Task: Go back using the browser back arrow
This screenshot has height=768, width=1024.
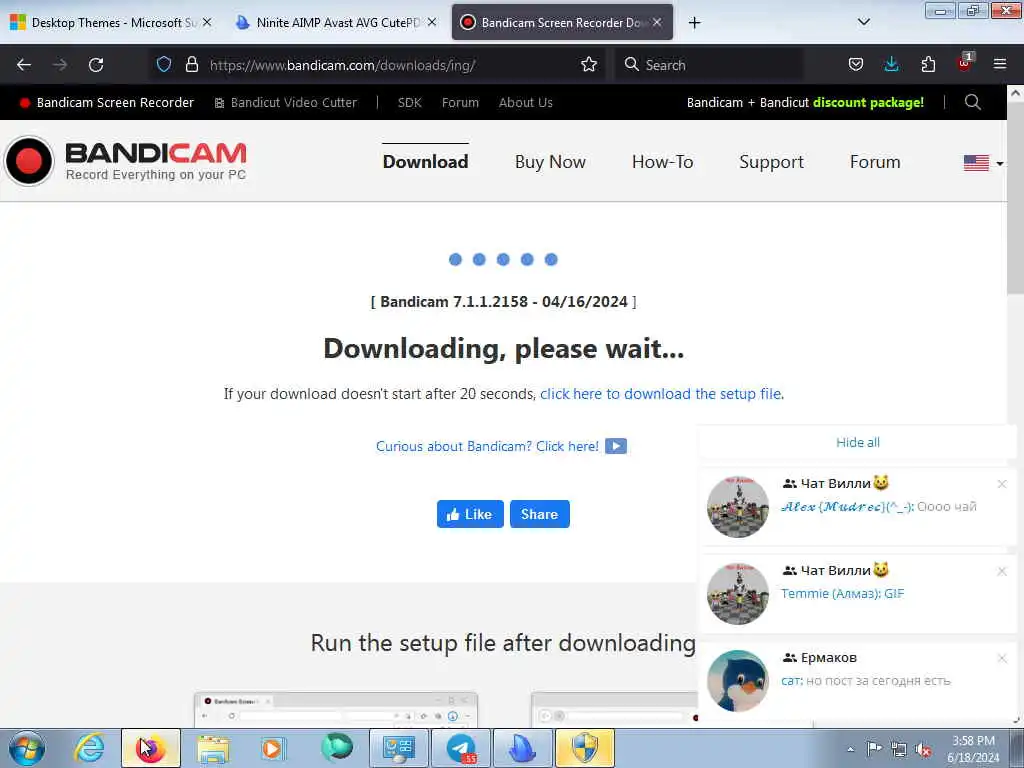Action: click(24, 65)
